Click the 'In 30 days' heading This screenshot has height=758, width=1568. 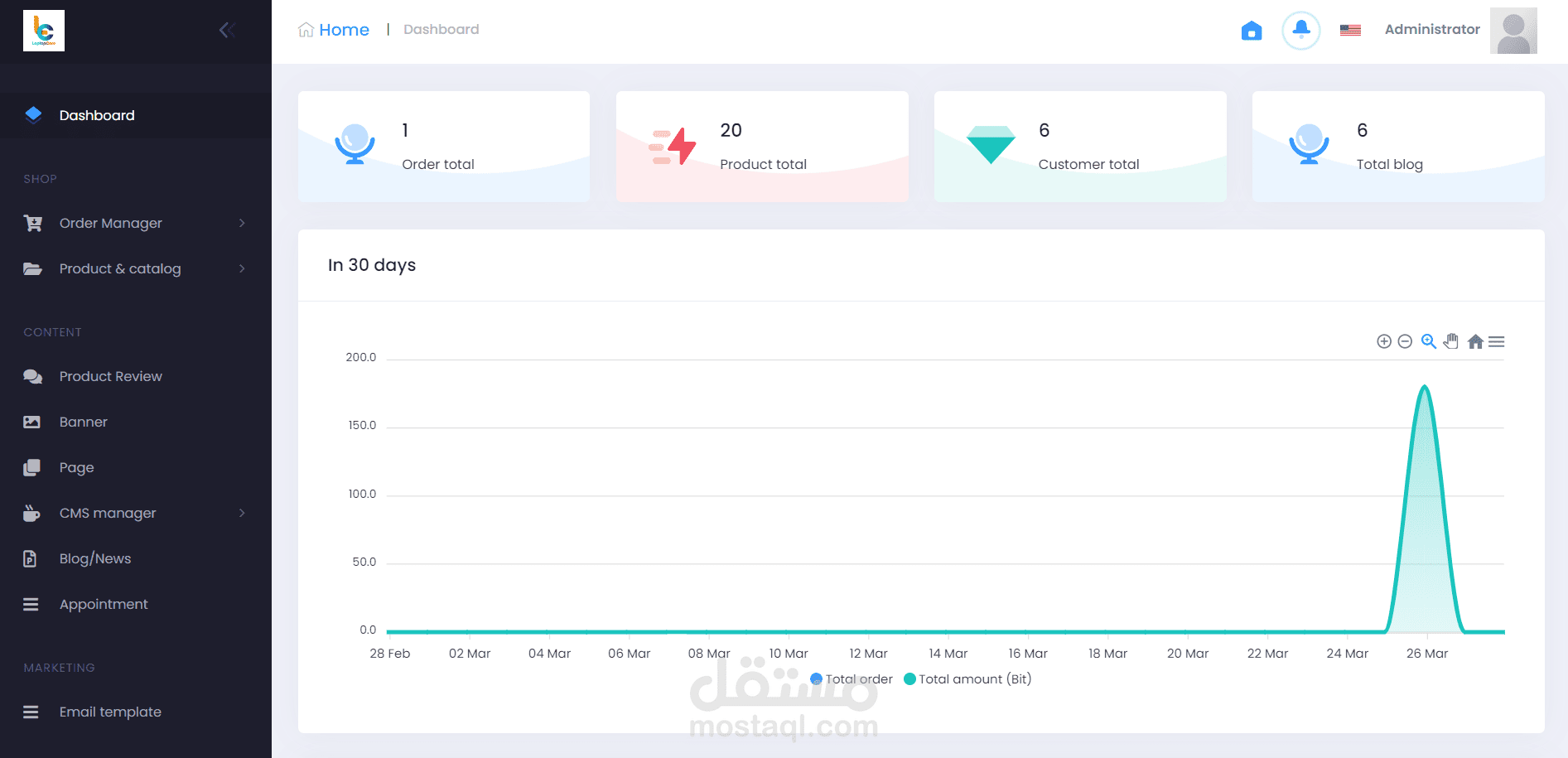372,265
